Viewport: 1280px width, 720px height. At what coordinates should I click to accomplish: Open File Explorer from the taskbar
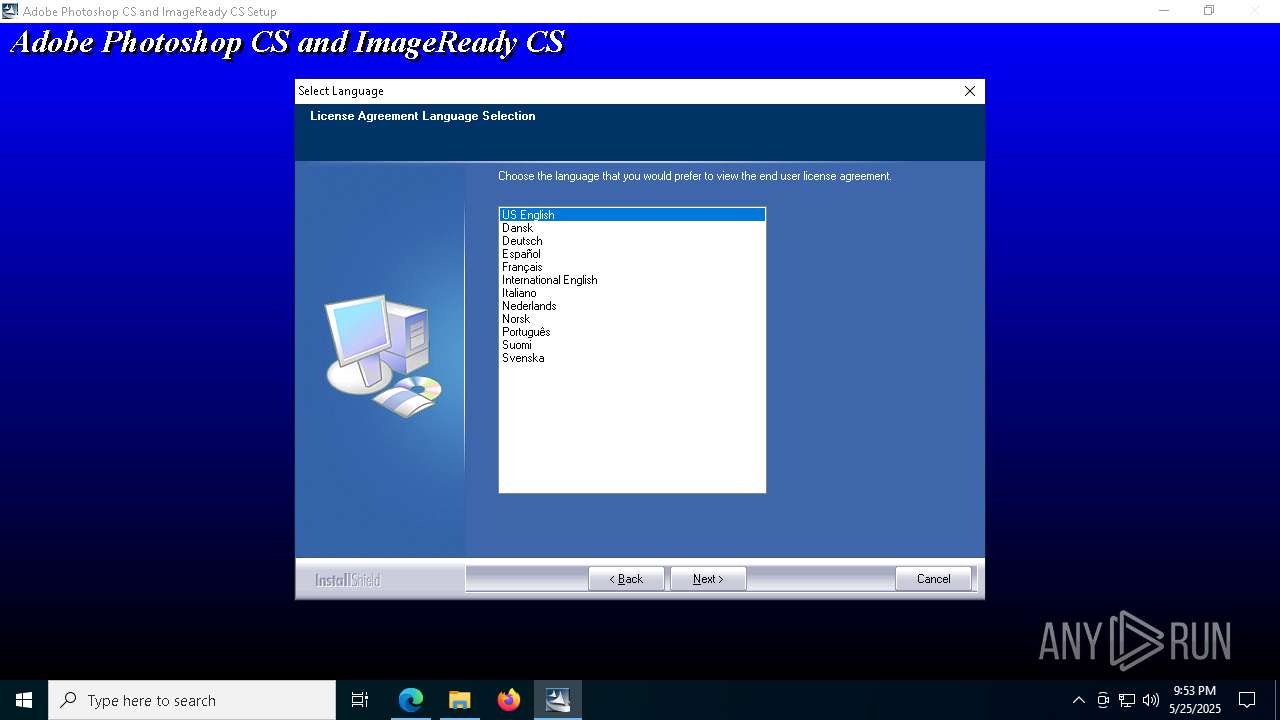pos(460,700)
